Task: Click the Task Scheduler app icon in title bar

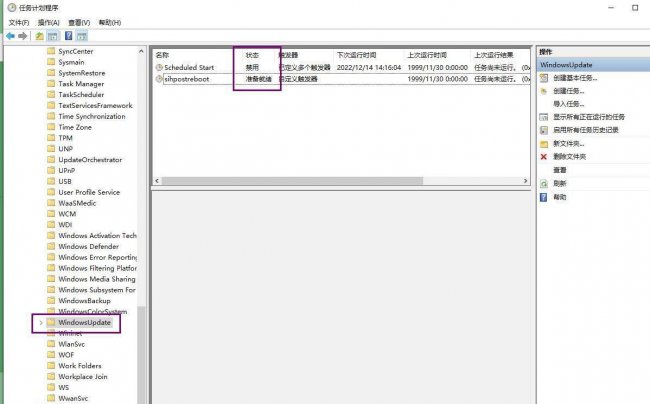Action: point(12,7)
